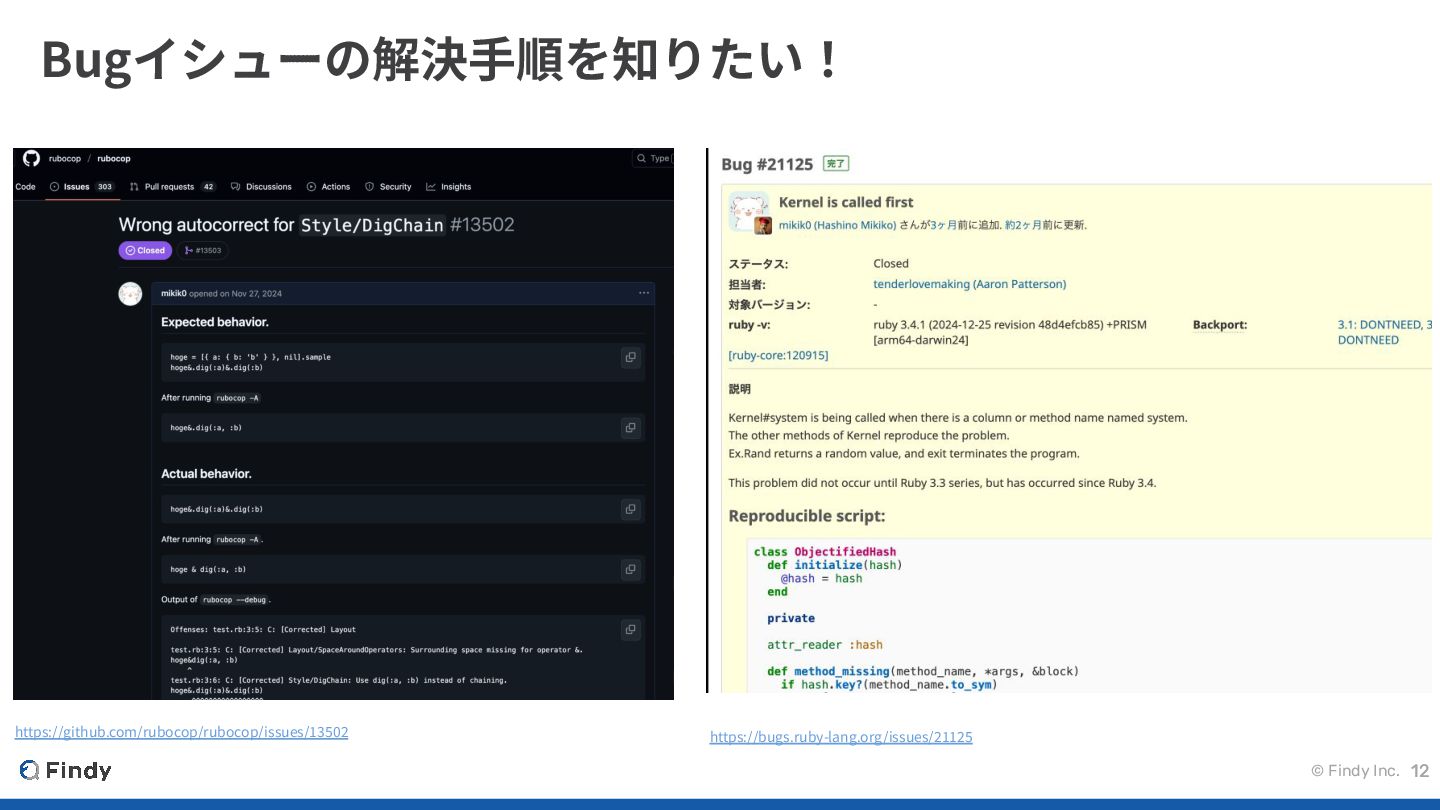Click the Actions tab play icon

311,187
